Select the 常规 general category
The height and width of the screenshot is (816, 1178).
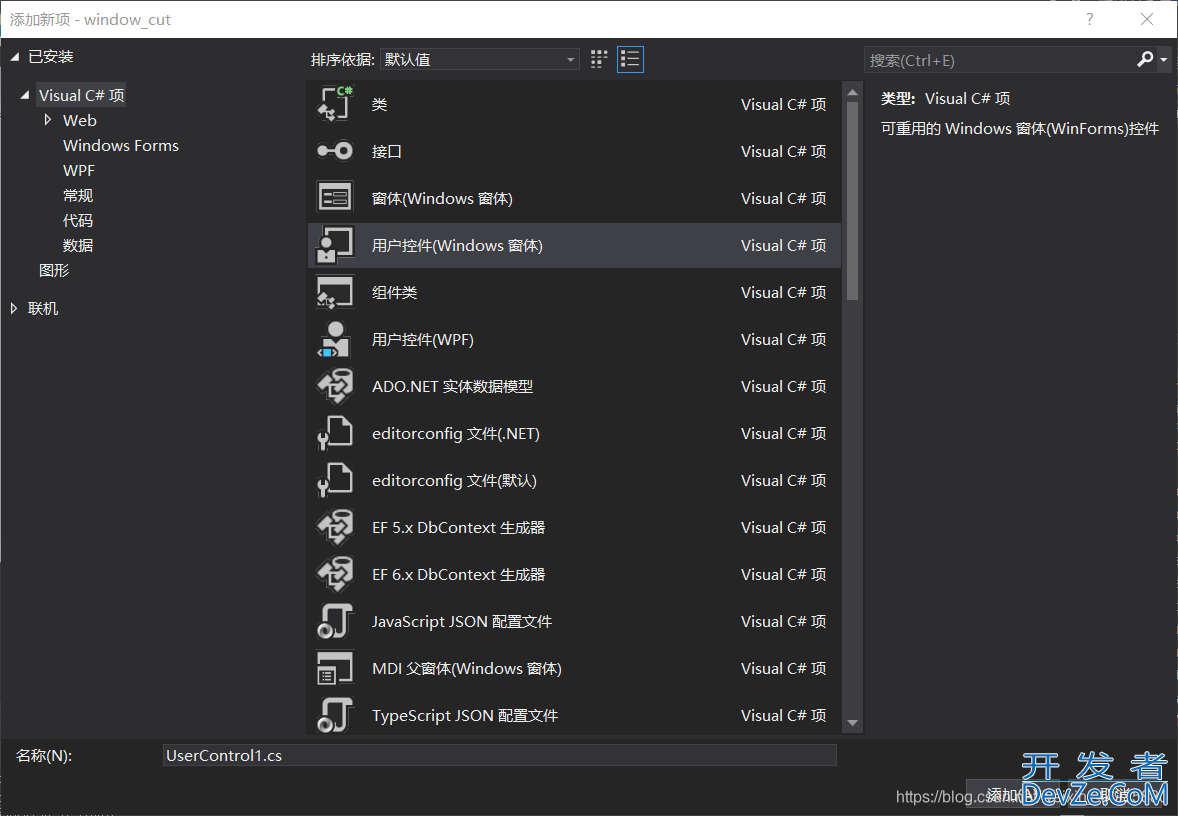tap(78, 195)
